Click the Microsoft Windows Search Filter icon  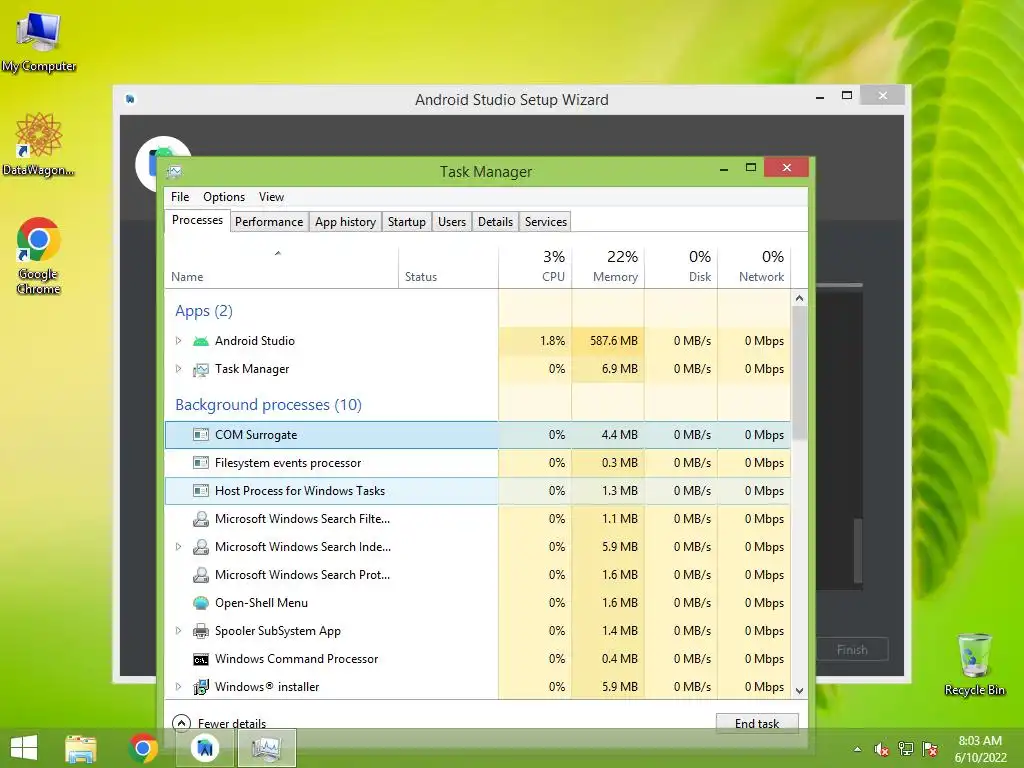(201, 519)
